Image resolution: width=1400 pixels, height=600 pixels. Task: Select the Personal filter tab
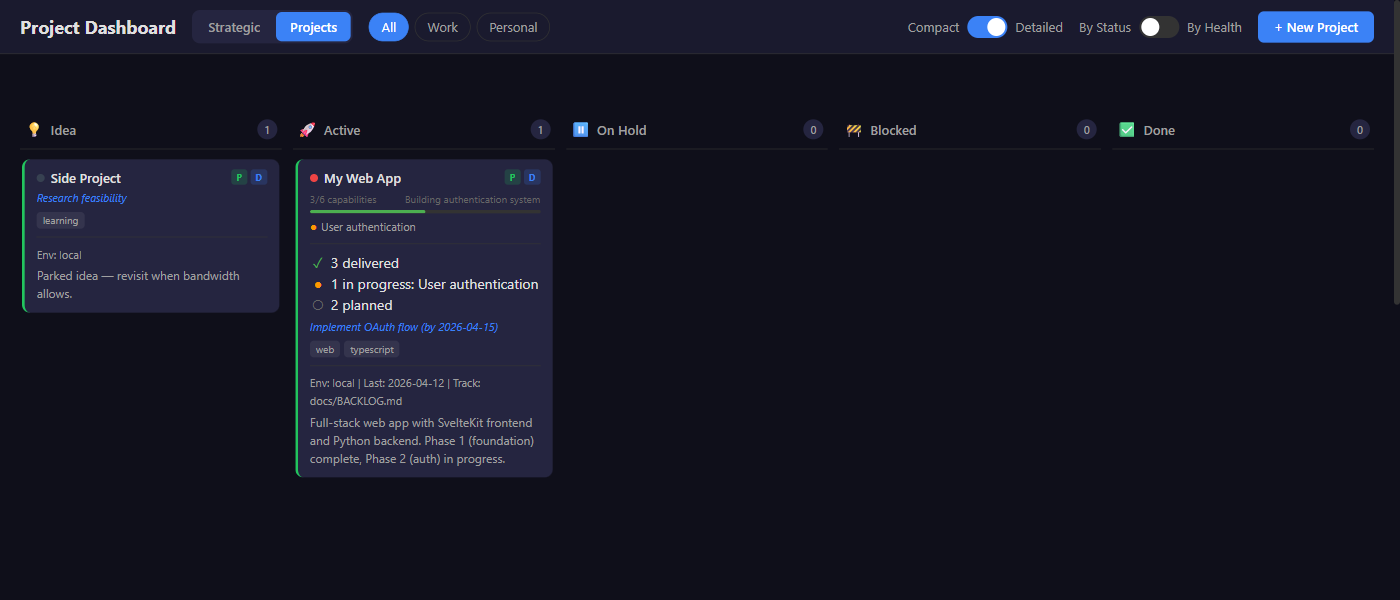pos(513,27)
